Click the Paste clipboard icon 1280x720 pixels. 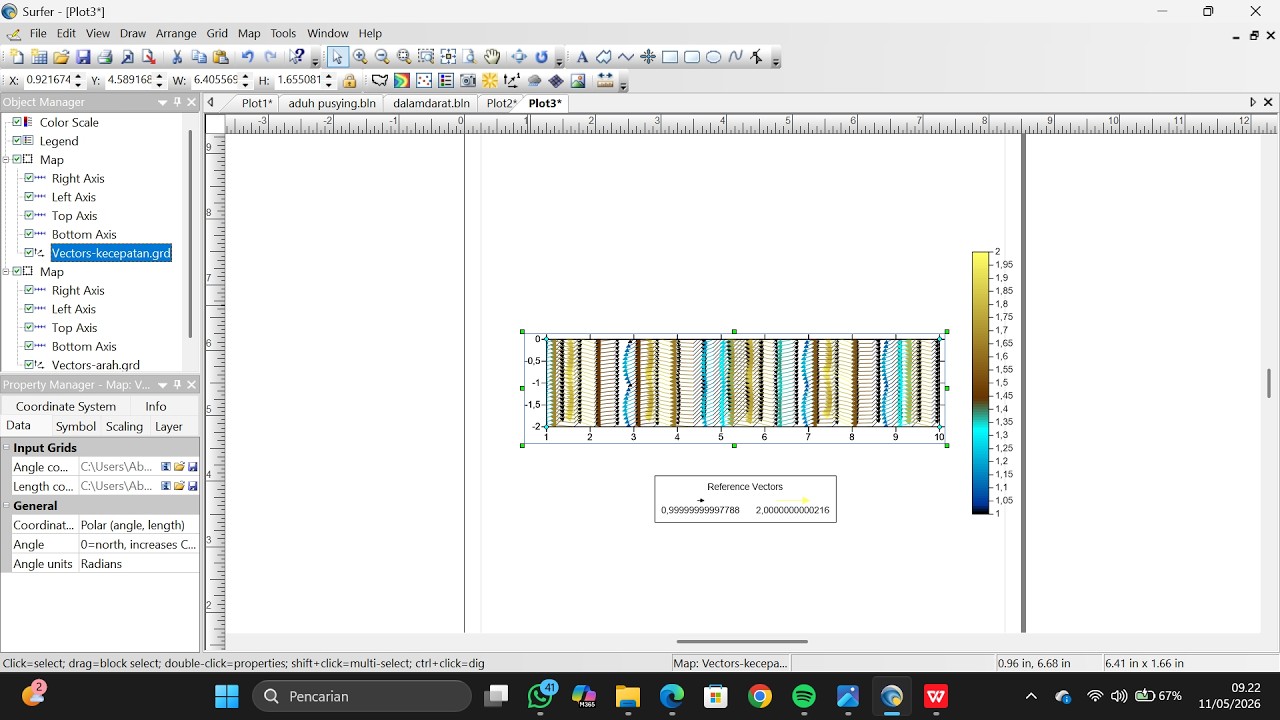pos(221,57)
